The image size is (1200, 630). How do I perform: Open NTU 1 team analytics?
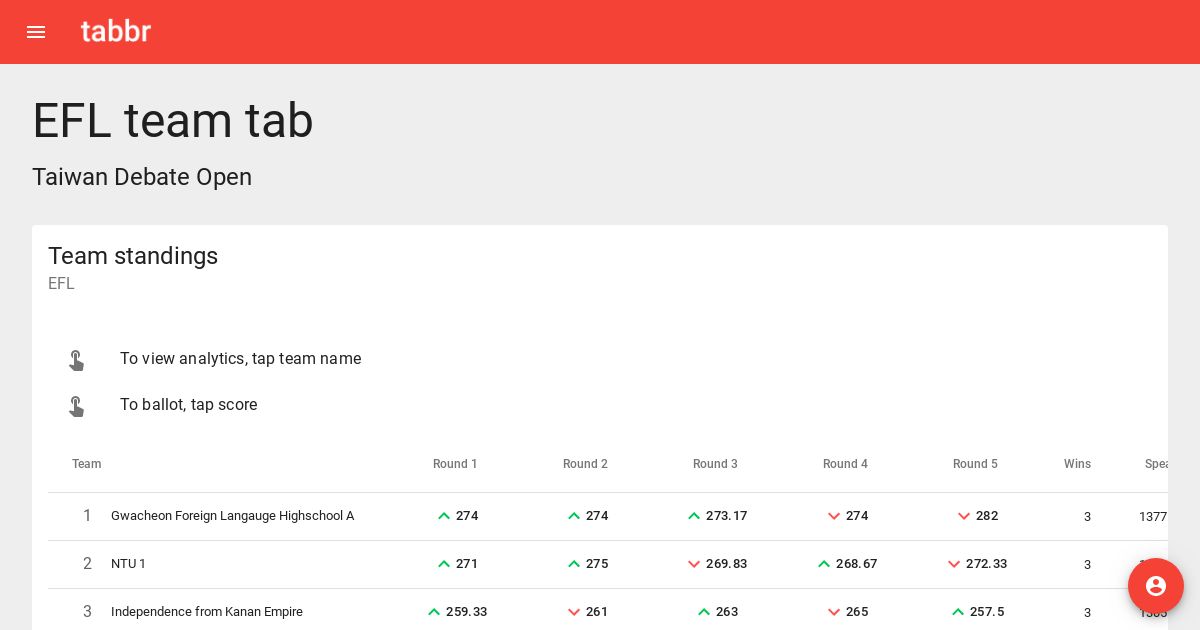[128, 564]
